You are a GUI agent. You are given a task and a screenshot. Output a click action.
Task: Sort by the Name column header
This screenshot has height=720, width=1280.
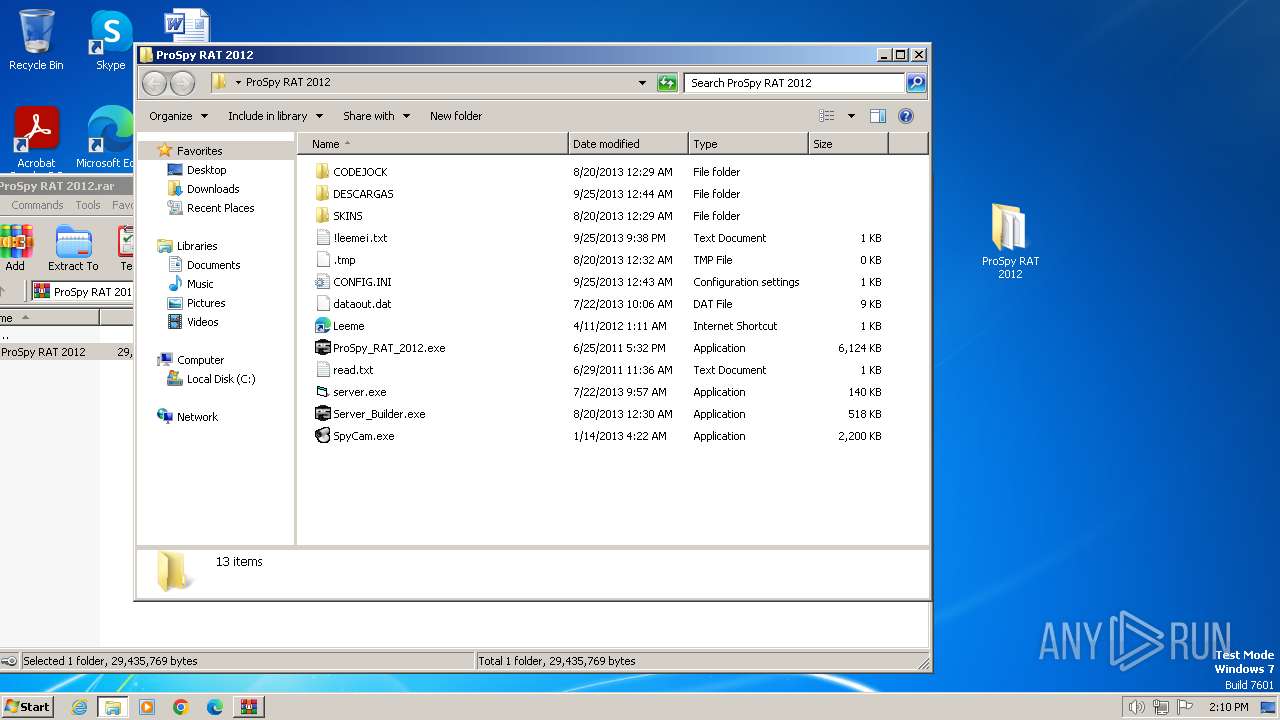pyautogui.click(x=433, y=144)
